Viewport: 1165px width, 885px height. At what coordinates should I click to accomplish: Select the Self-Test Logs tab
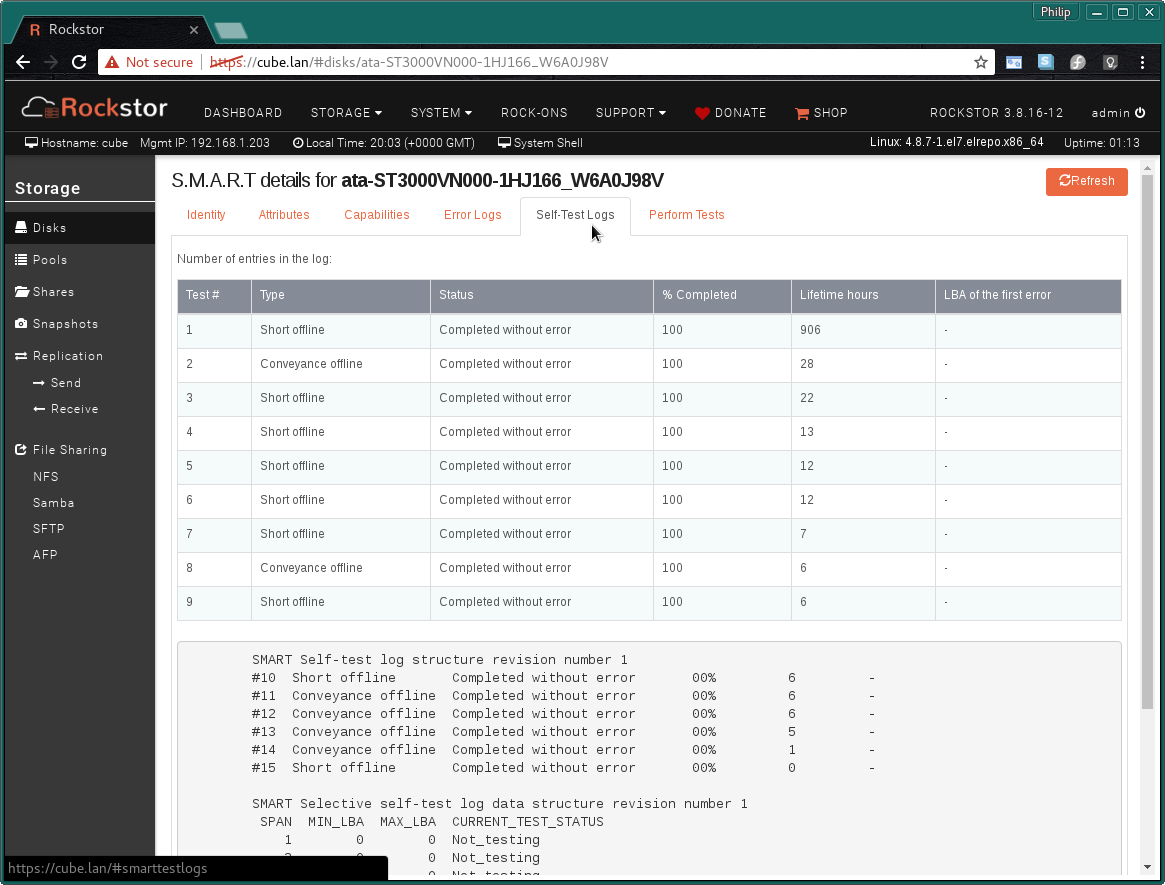575,215
